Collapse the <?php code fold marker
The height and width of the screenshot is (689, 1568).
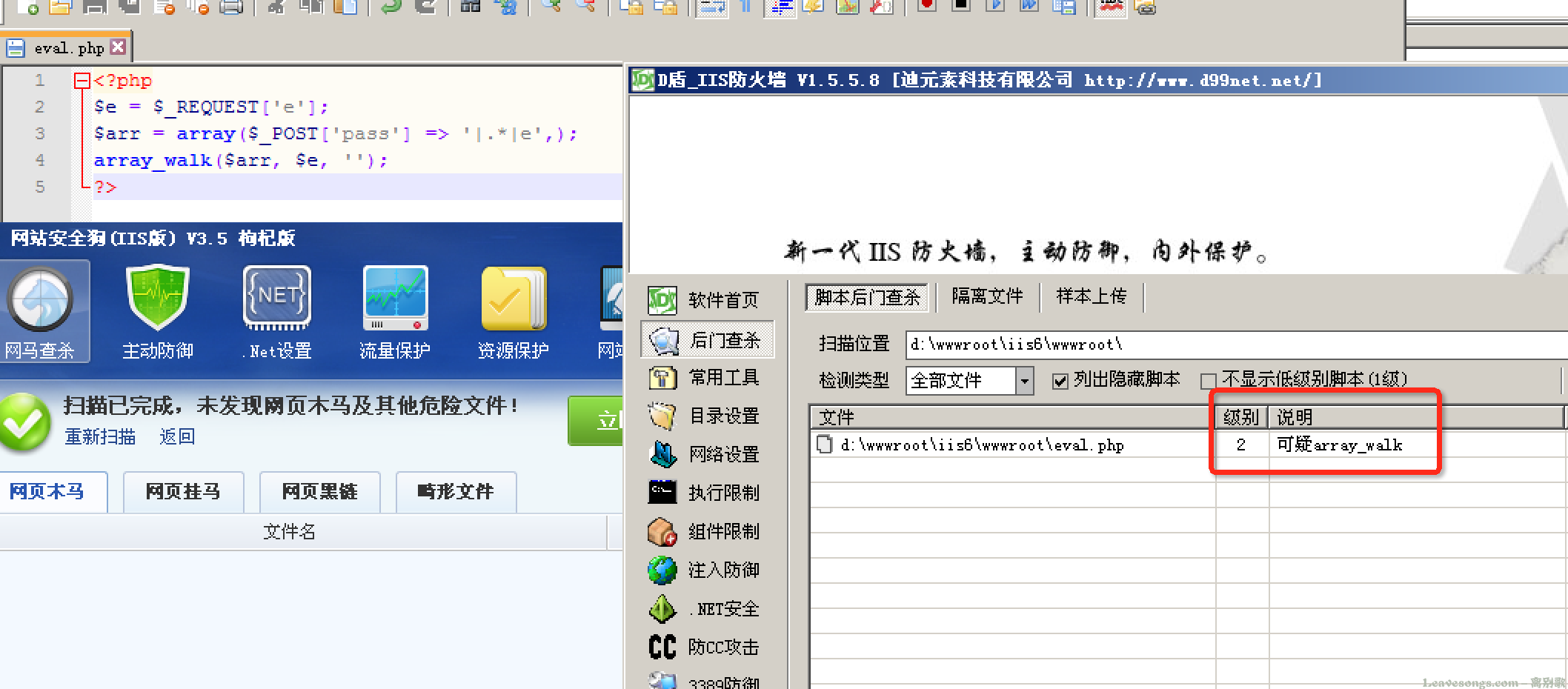82,81
